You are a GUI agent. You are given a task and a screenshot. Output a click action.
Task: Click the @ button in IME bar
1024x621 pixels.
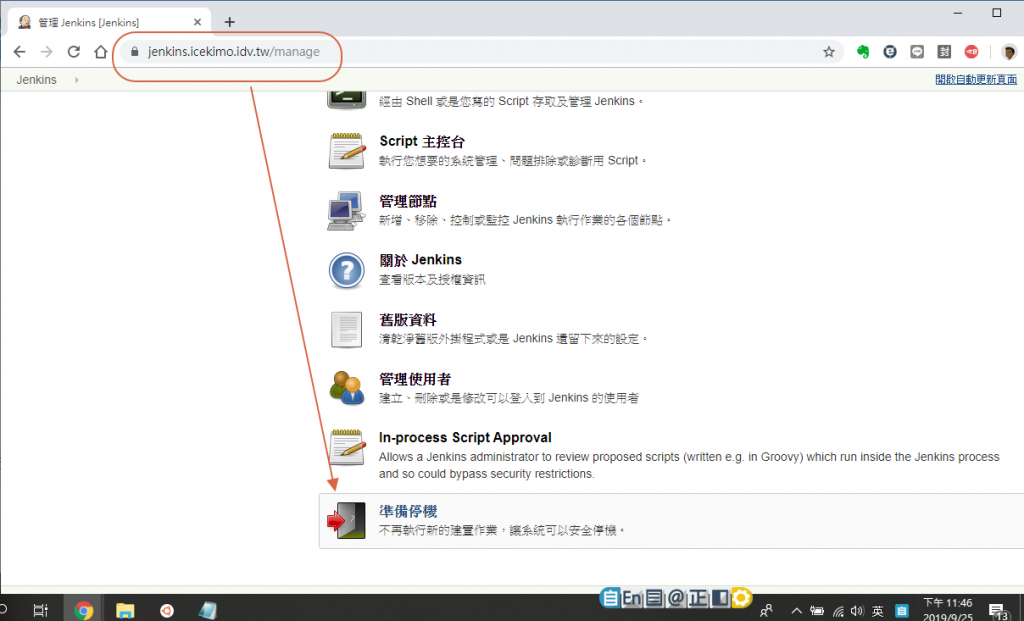[676, 597]
